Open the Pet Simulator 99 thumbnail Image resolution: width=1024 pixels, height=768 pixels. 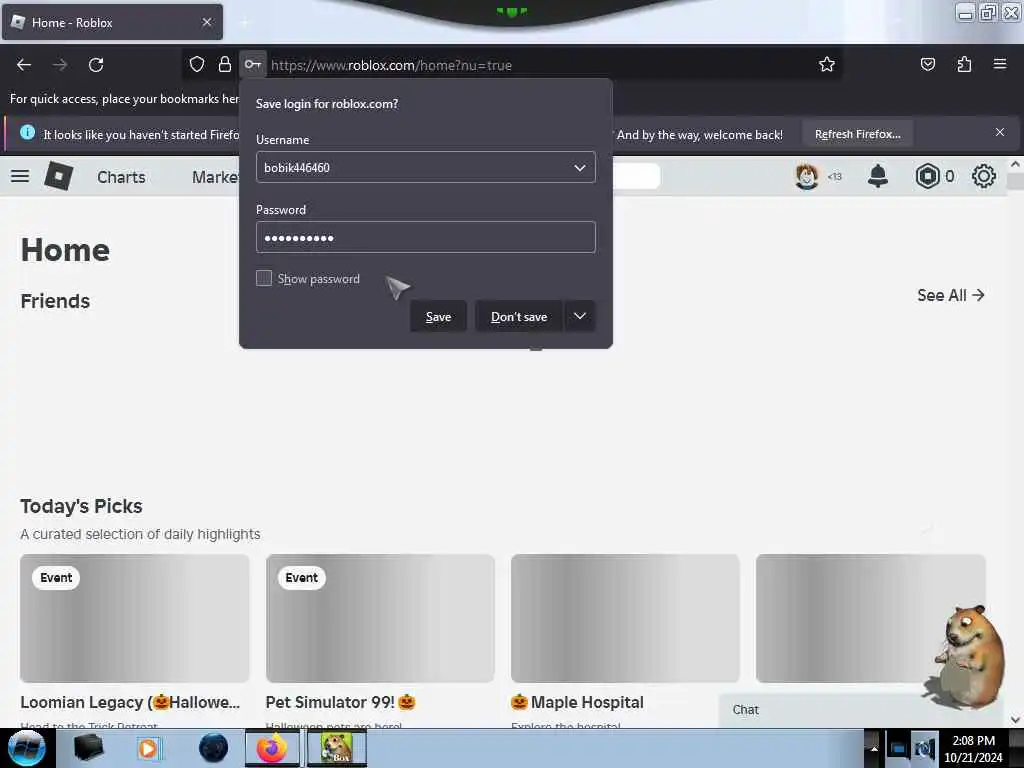[x=380, y=618]
